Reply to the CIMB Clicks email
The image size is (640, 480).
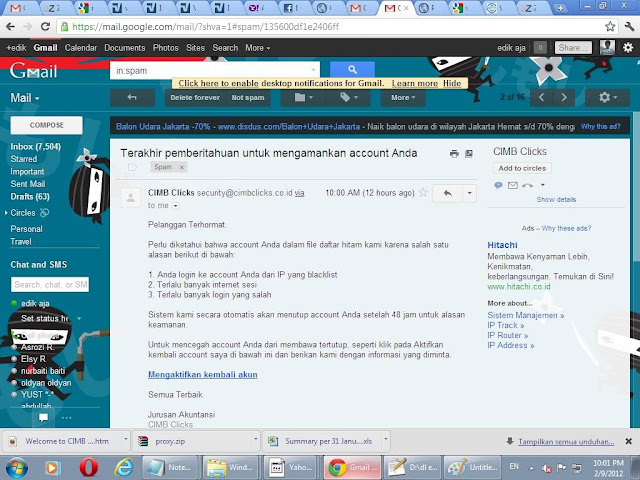(447, 193)
